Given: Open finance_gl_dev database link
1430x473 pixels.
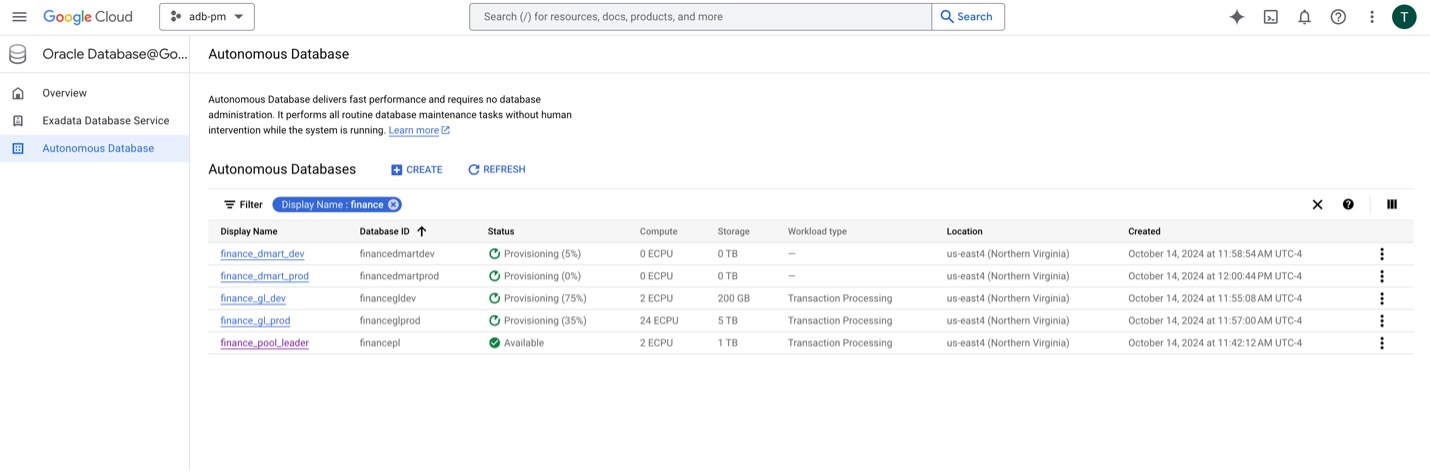Looking at the screenshot, I should click(253, 298).
